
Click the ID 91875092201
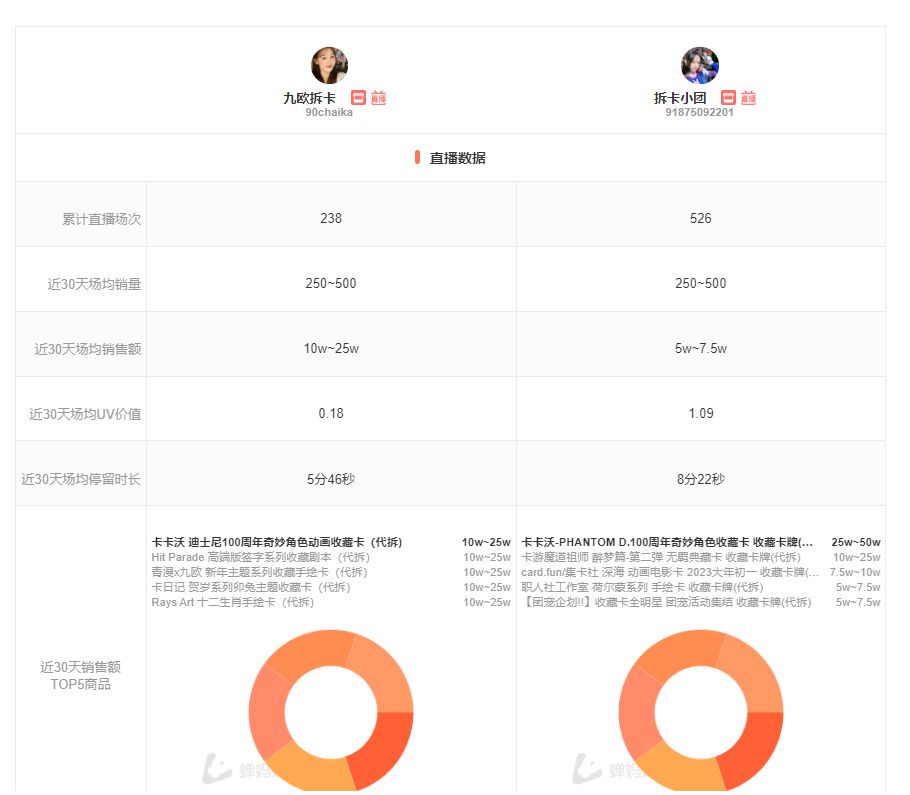click(700, 113)
